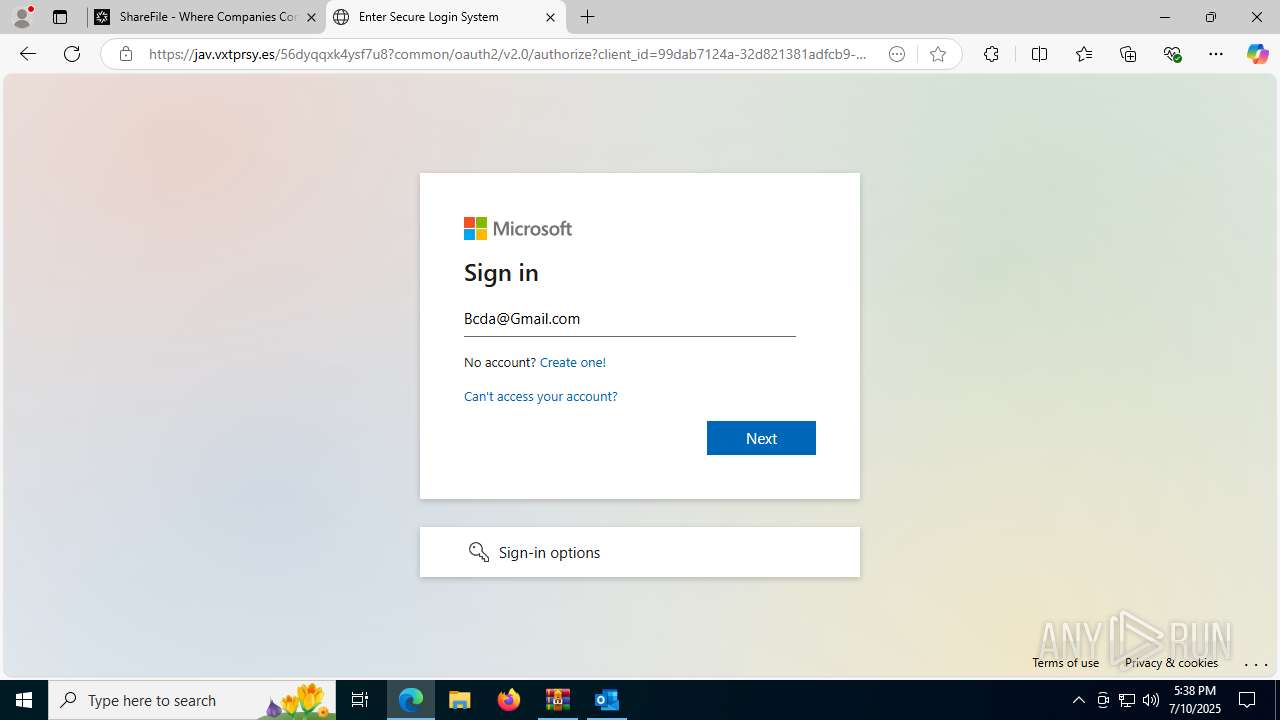Click the taskbar search box
The width and height of the screenshot is (1280, 720).
click(x=192, y=700)
